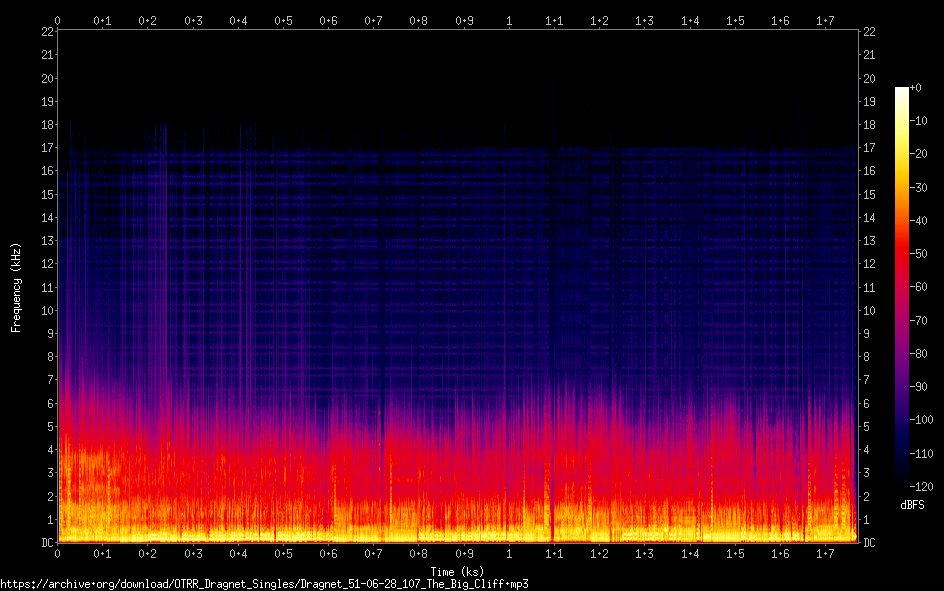Select the 17 kHz label on right axis
This screenshot has height=591, width=944.
(x=869, y=148)
